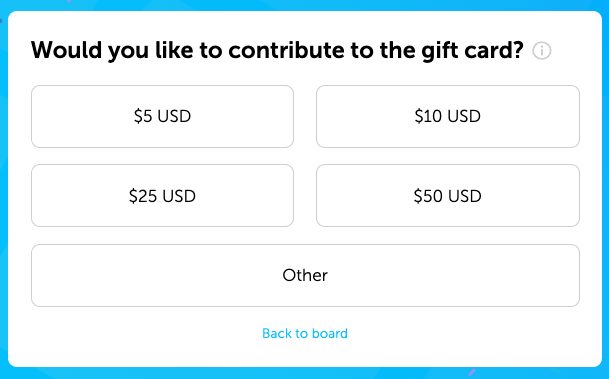Contribute fifty dollars to the gift card

[x=448, y=195]
